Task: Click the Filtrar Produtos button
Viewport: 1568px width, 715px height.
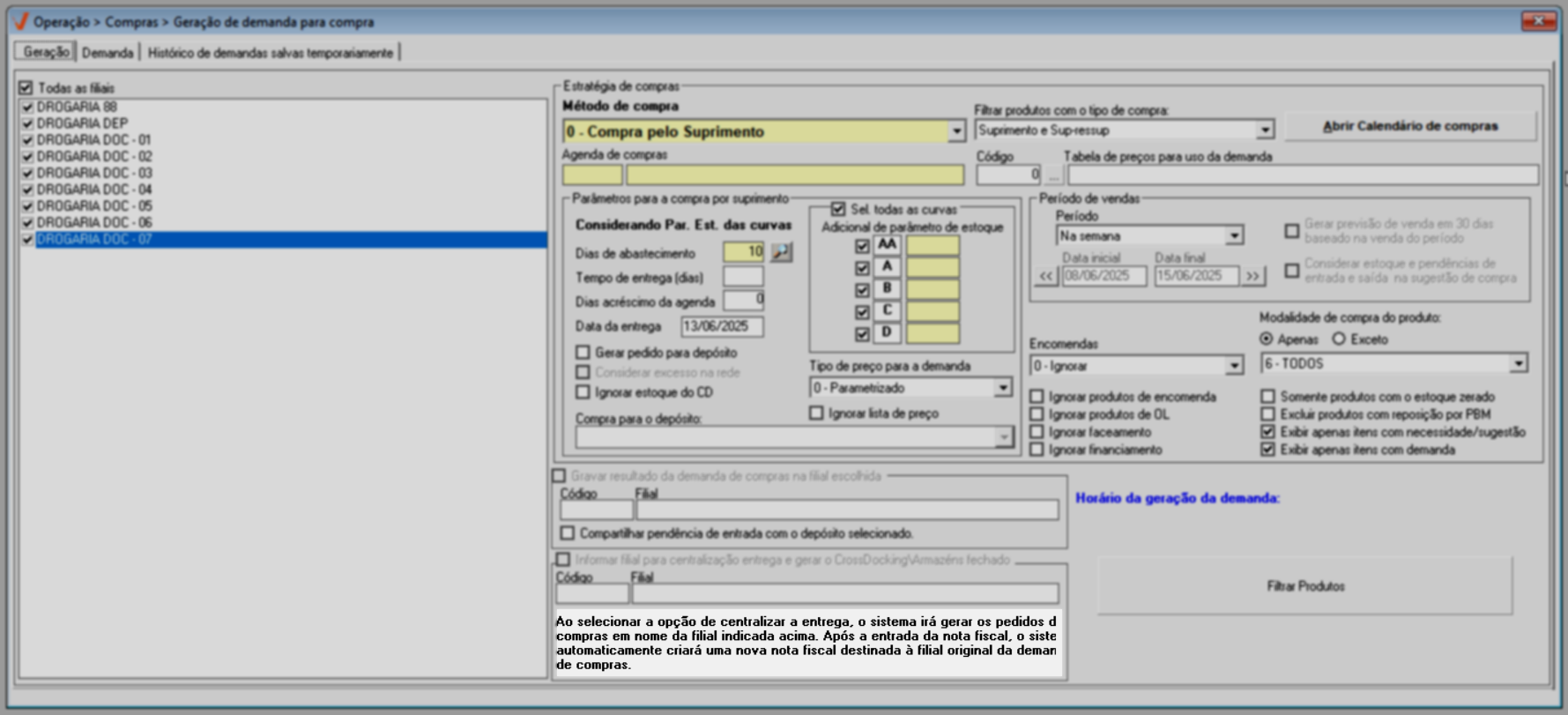Action: pos(1305,586)
